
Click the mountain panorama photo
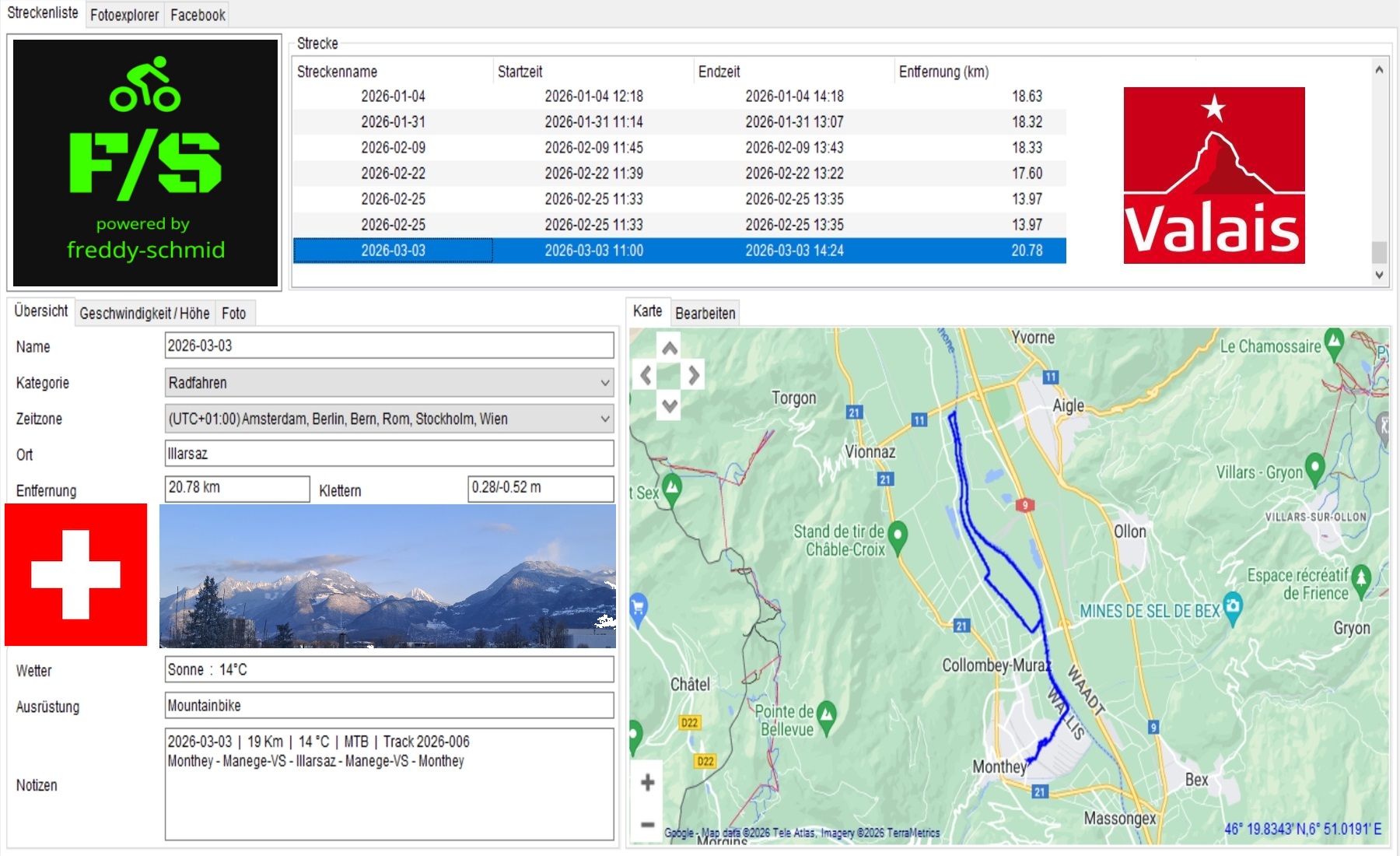click(387, 576)
